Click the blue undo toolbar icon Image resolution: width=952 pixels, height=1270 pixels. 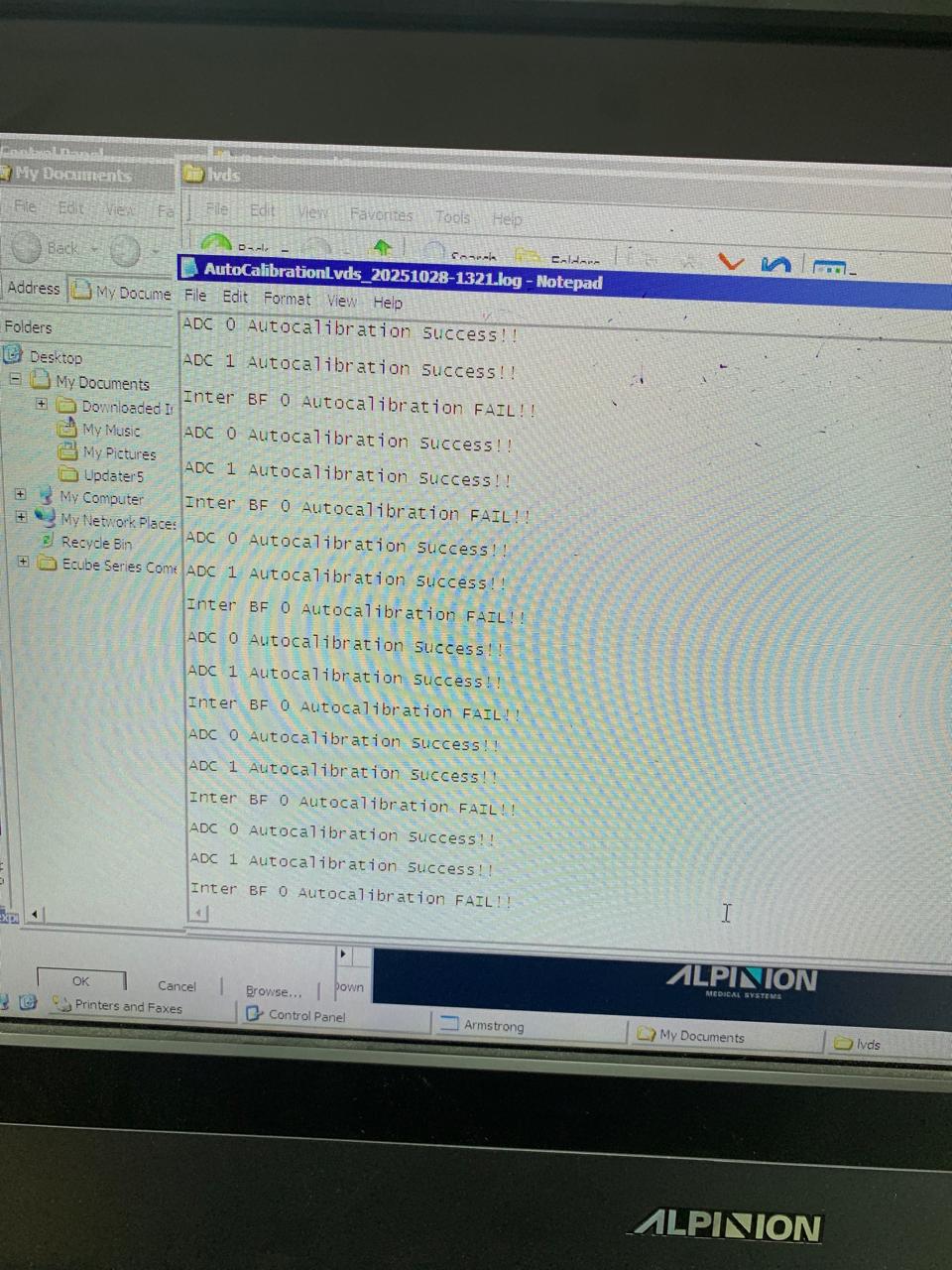click(x=775, y=263)
